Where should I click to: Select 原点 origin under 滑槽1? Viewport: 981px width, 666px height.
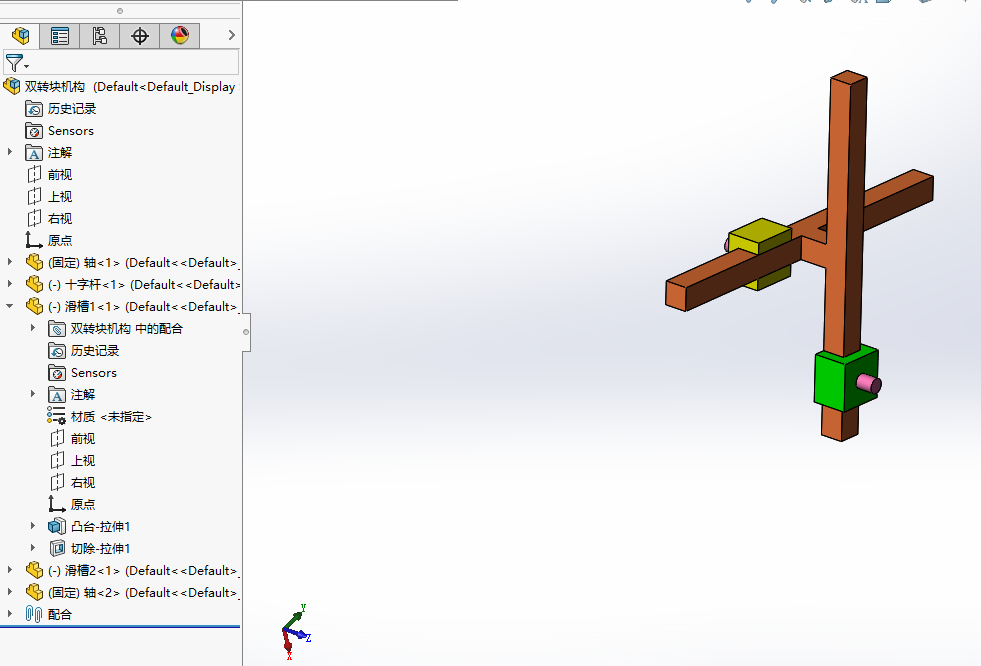pyautogui.click(x=57, y=504)
